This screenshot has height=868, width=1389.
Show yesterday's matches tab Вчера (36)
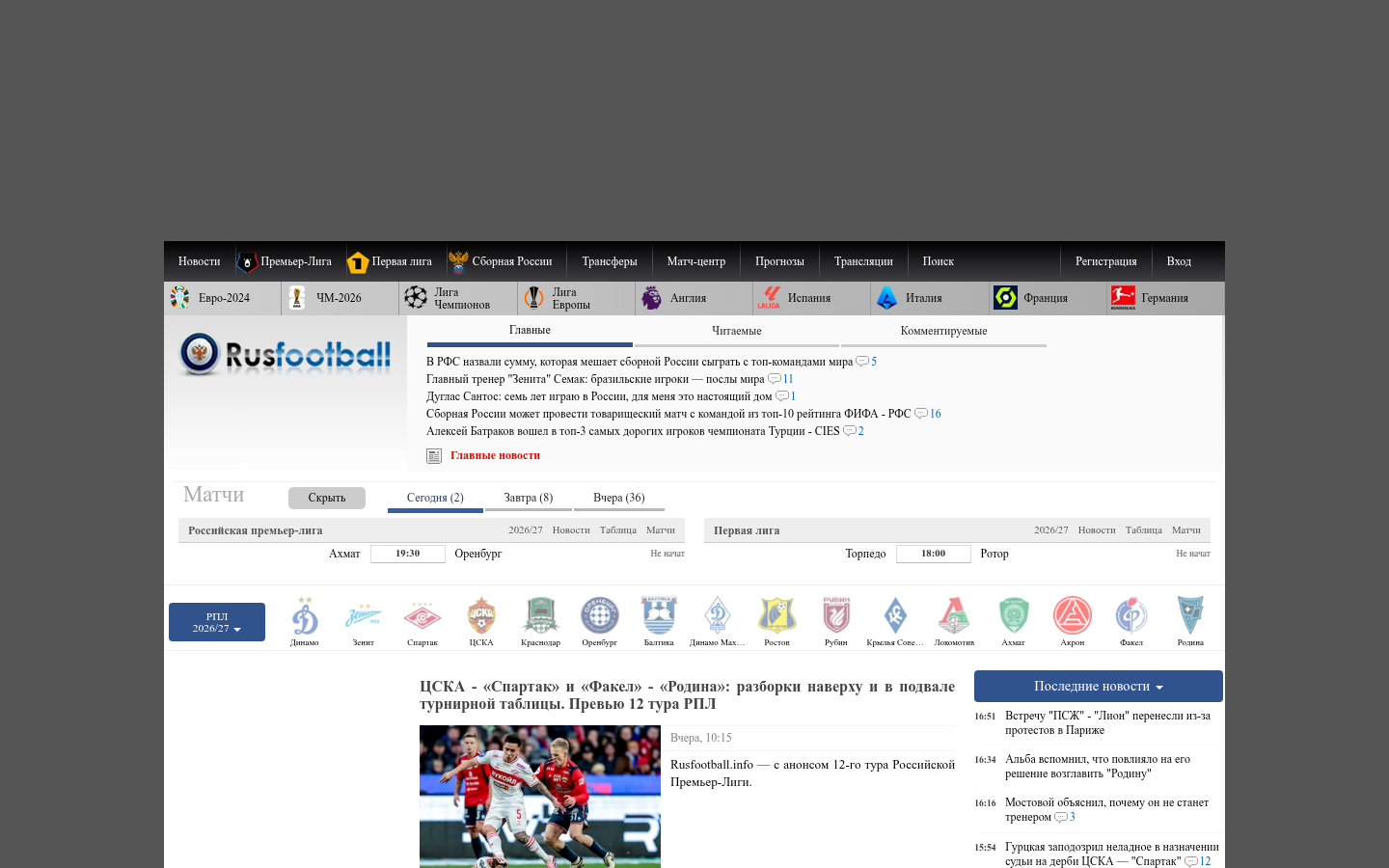(619, 498)
